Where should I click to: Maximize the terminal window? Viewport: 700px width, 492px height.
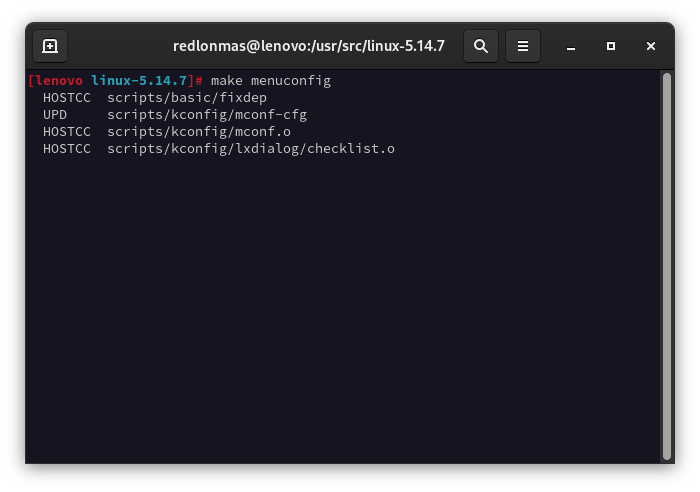point(611,46)
